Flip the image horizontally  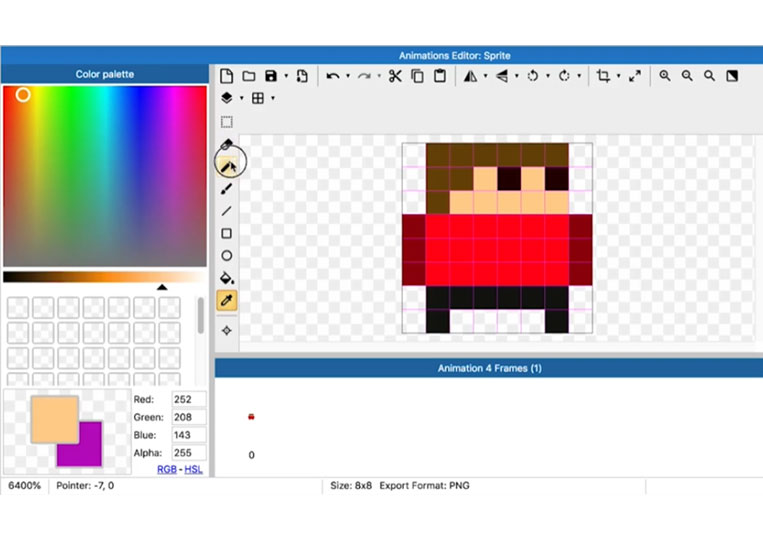click(470, 76)
